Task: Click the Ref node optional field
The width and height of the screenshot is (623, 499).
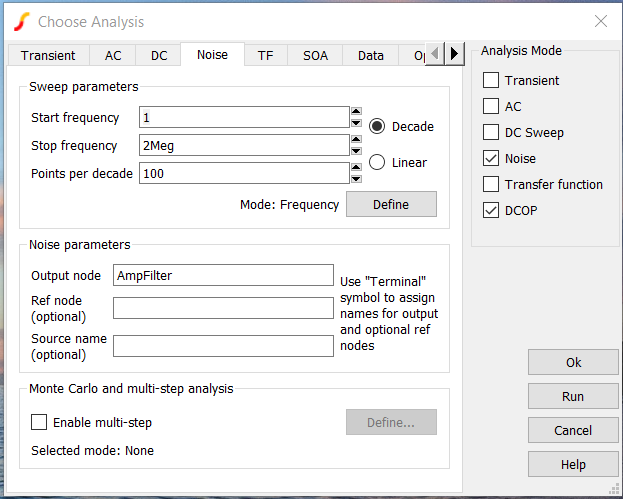Action: point(223,308)
